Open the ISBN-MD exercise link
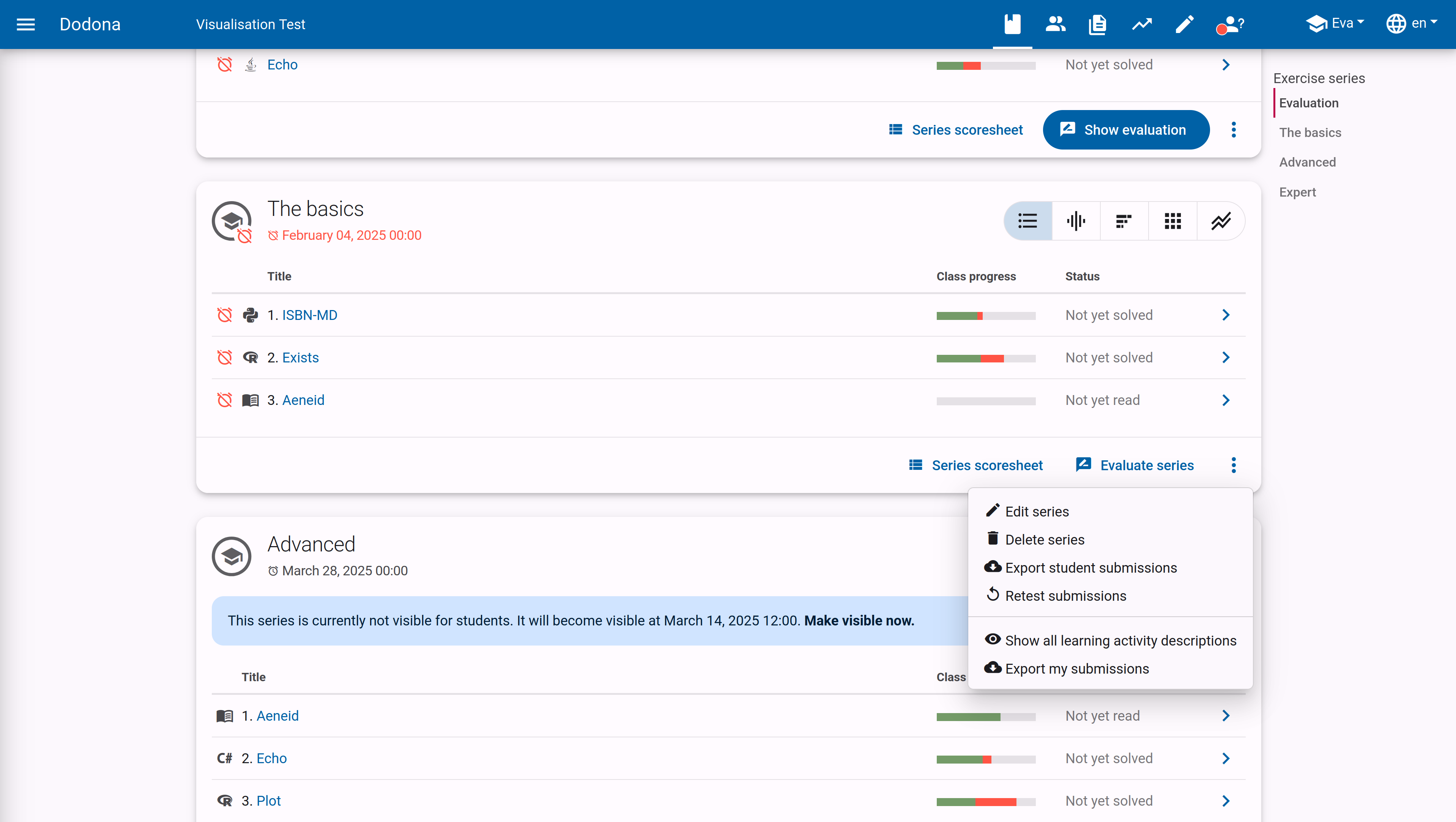This screenshot has height=822, width=1456. click(309, 315)
